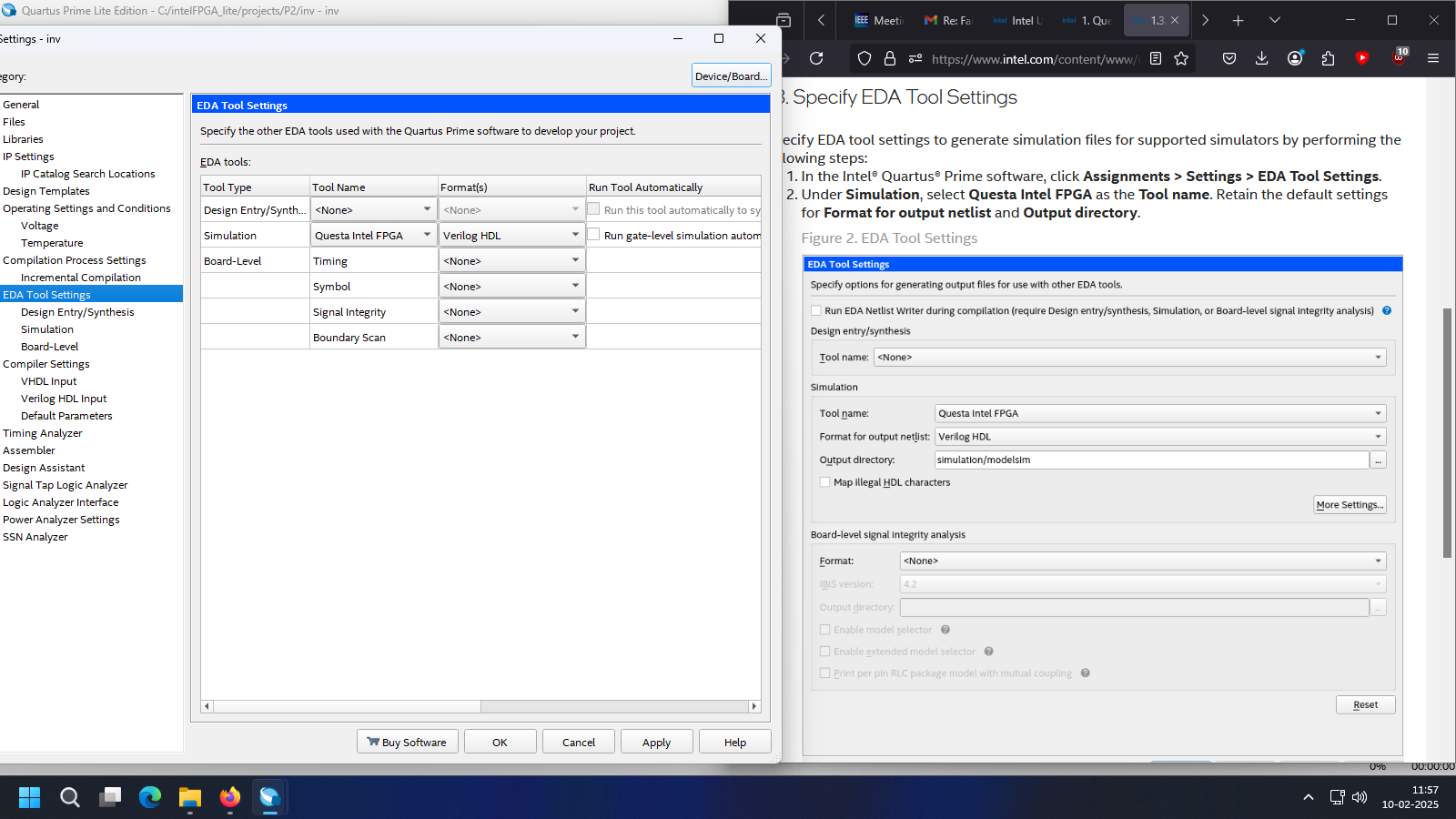Viewport: 1456px width, 819px height.
Task: Open Simulation Format Verilog HDL dropdown
Action: tap(575, 235)
